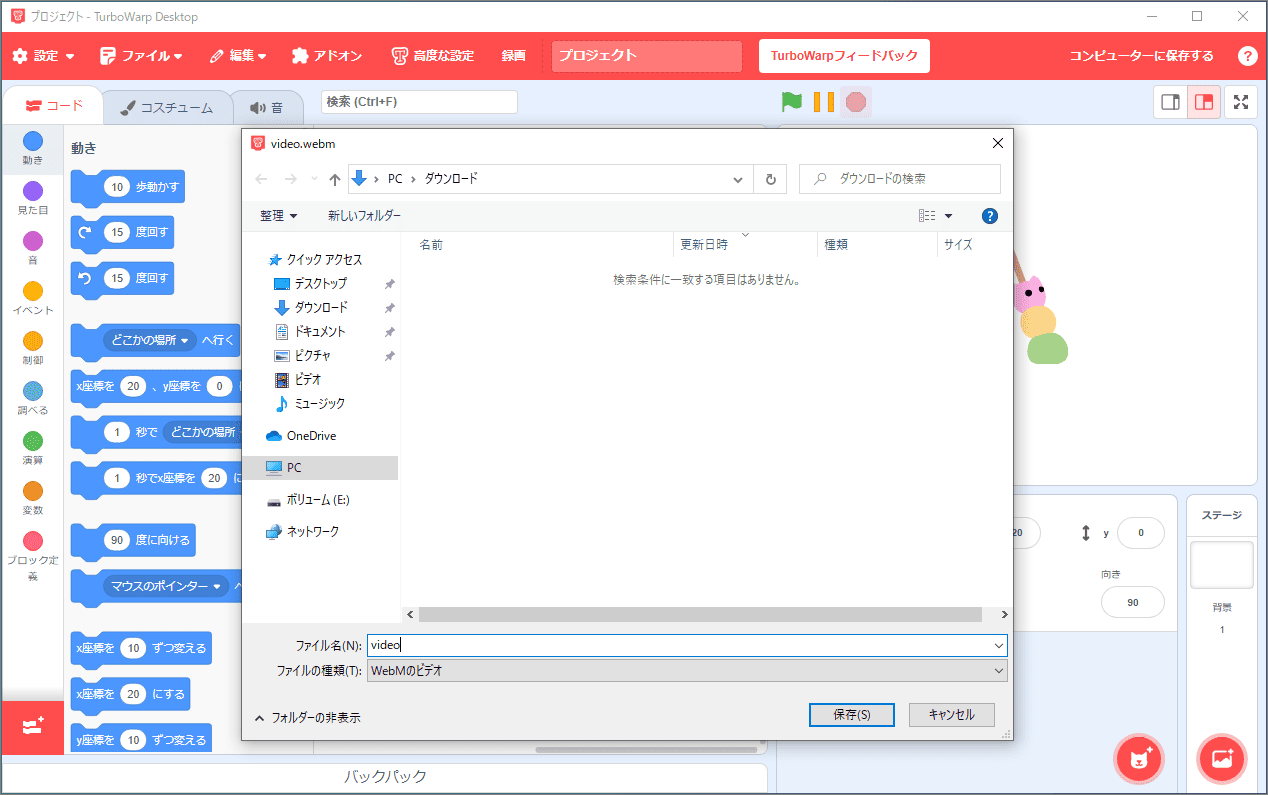Viewport: 1268px width, 795px height.
Task: Open the add extension panel
Action: 32,728
